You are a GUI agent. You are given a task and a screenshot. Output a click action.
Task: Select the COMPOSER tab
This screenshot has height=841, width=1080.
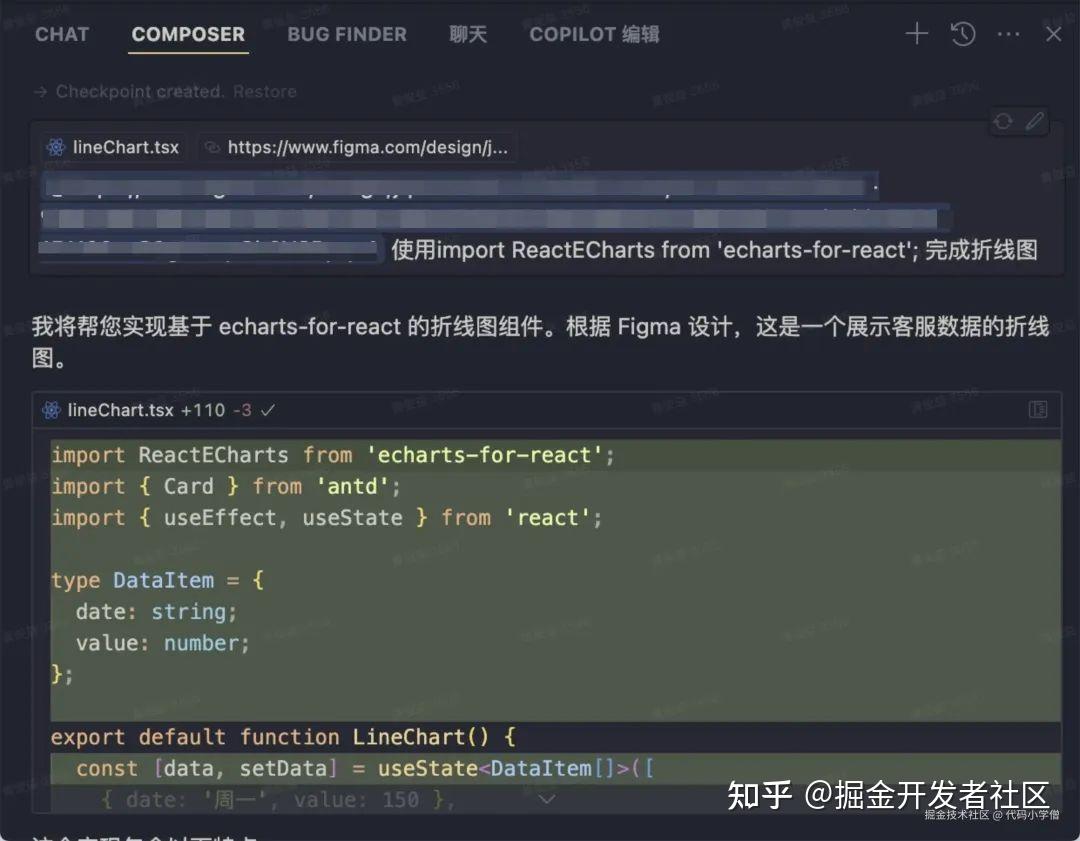(188, 34)
